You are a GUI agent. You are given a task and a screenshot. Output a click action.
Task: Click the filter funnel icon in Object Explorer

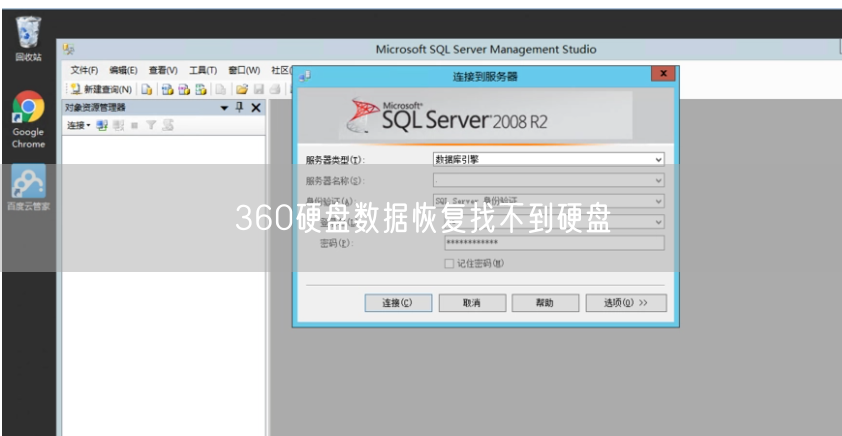click(151, 125)
